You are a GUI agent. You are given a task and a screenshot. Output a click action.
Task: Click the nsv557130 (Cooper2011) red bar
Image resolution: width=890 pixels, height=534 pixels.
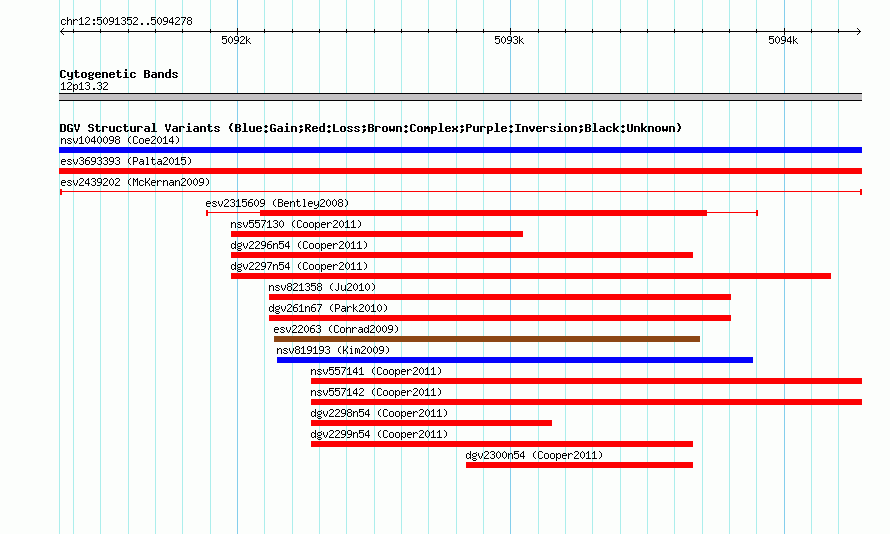[377, 234]
